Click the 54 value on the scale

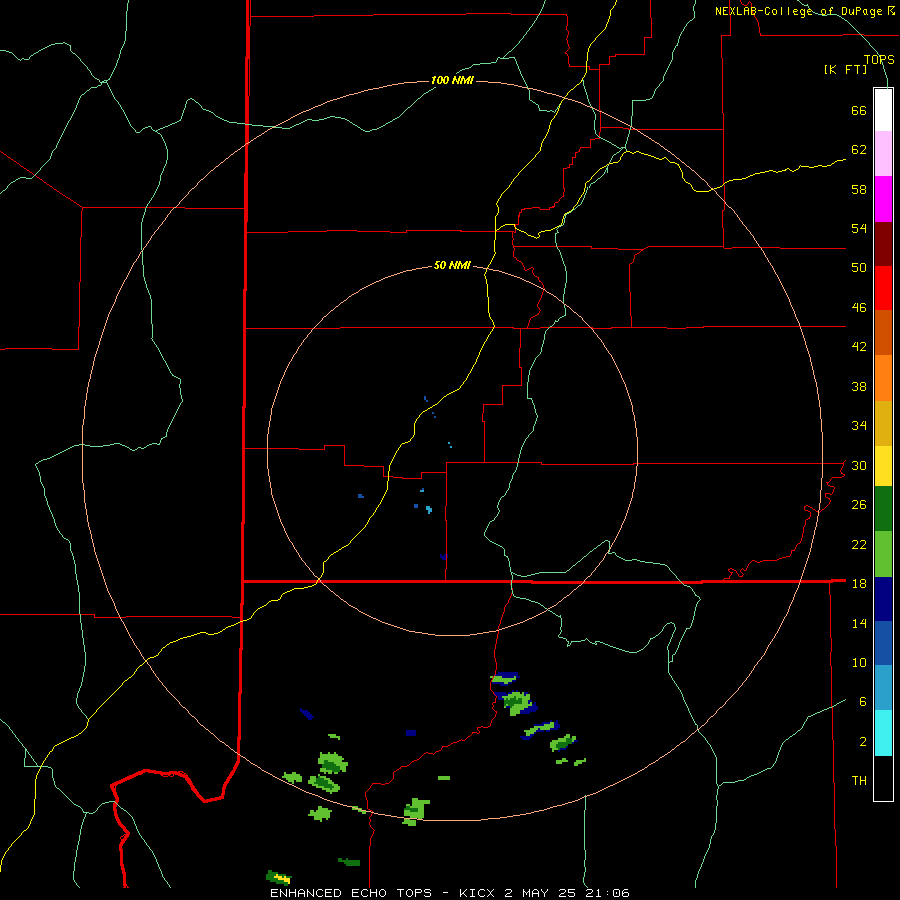click(x=859, y=228)
